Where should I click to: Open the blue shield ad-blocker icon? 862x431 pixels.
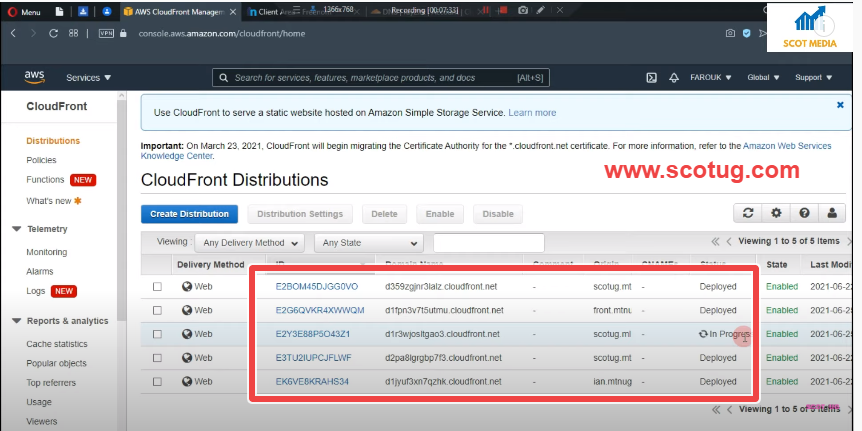pyautogui.click(x=747, y=33)
